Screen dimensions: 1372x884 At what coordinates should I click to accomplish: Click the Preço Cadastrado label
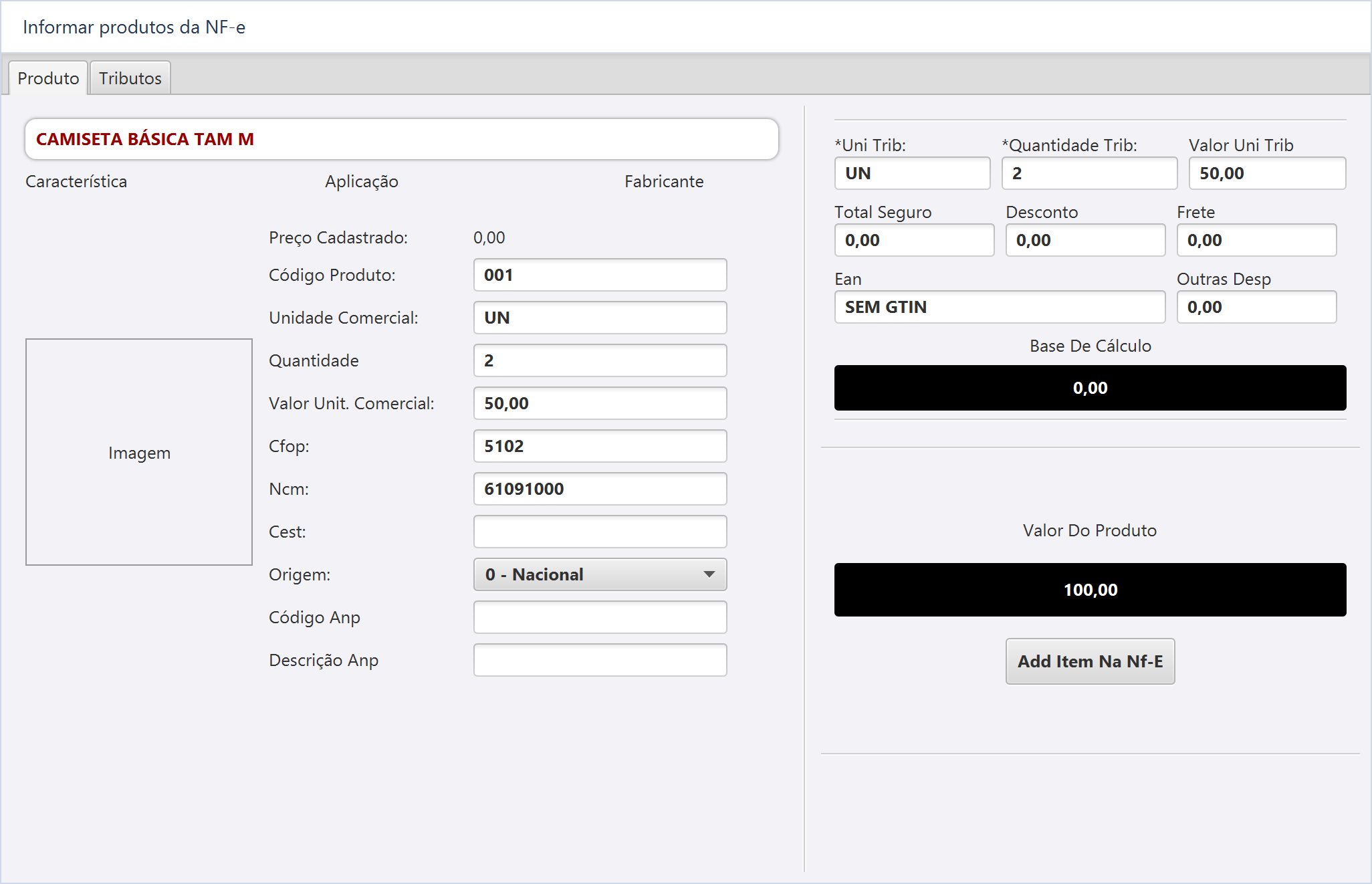[x=338, y=237]
